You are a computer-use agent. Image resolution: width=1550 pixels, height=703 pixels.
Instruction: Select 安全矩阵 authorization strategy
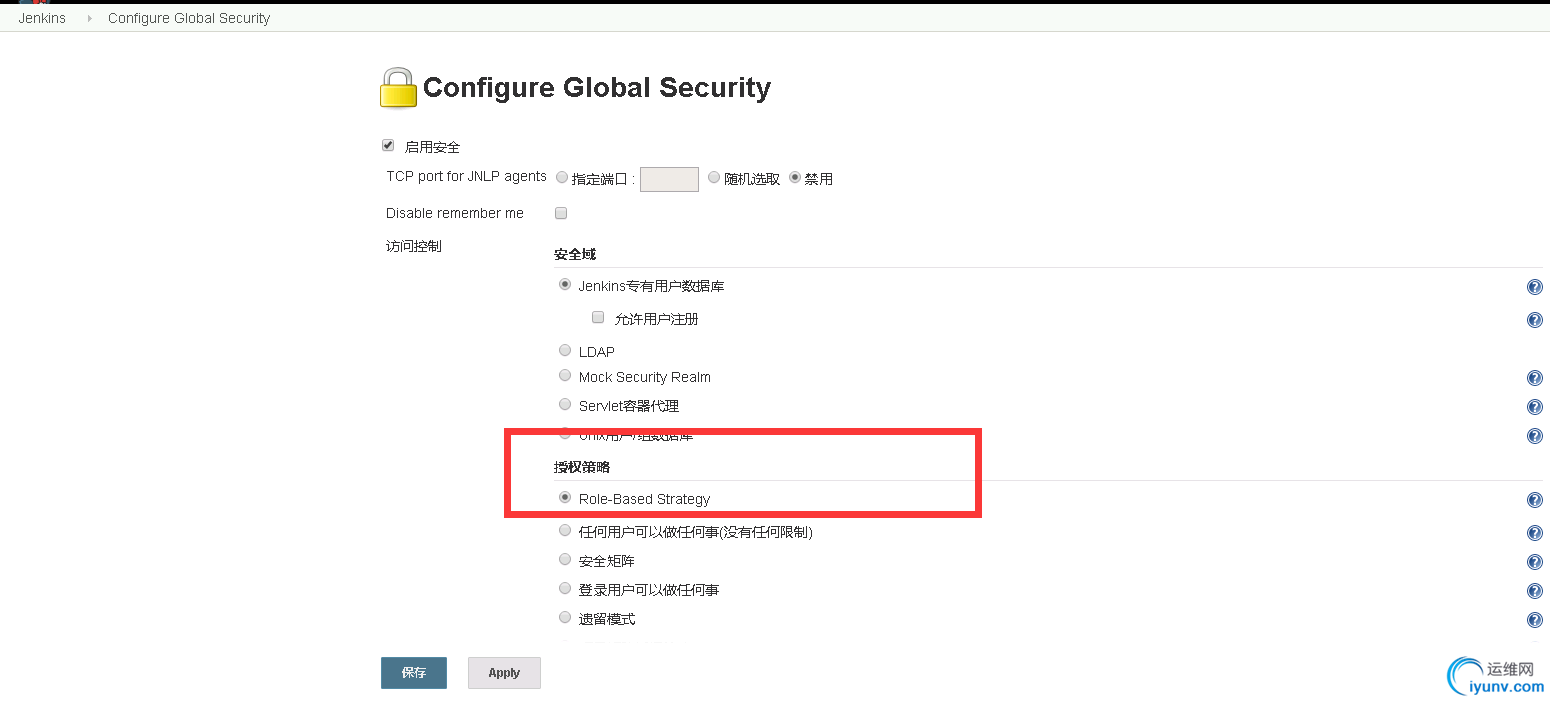tap(565, 559)
